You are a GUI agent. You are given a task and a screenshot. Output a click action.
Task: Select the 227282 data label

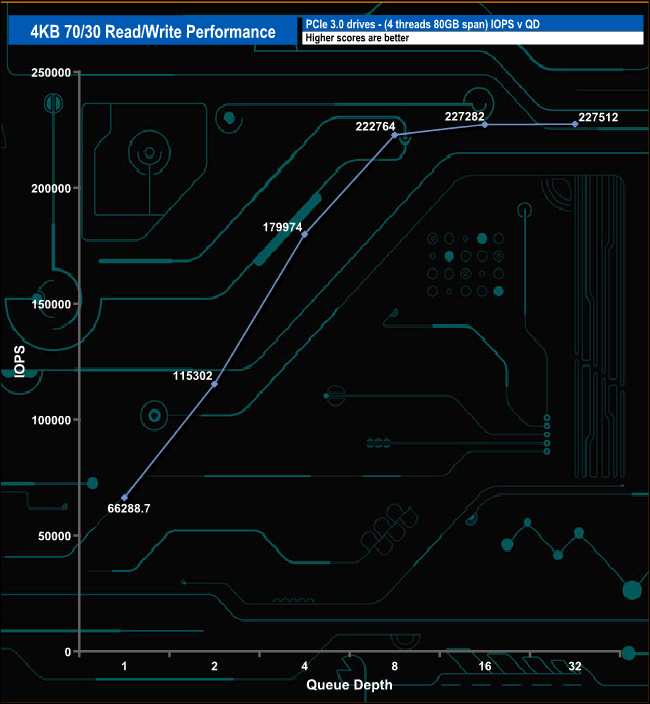465,117
